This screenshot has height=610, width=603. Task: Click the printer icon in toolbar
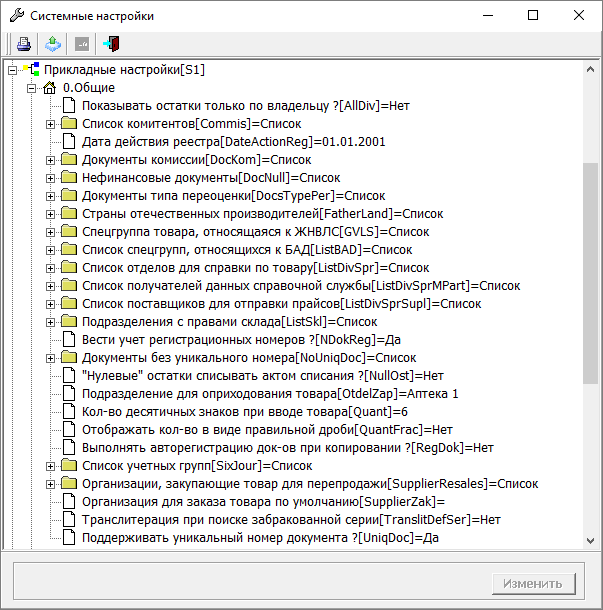pyautogui.click(x=24, y=44)
